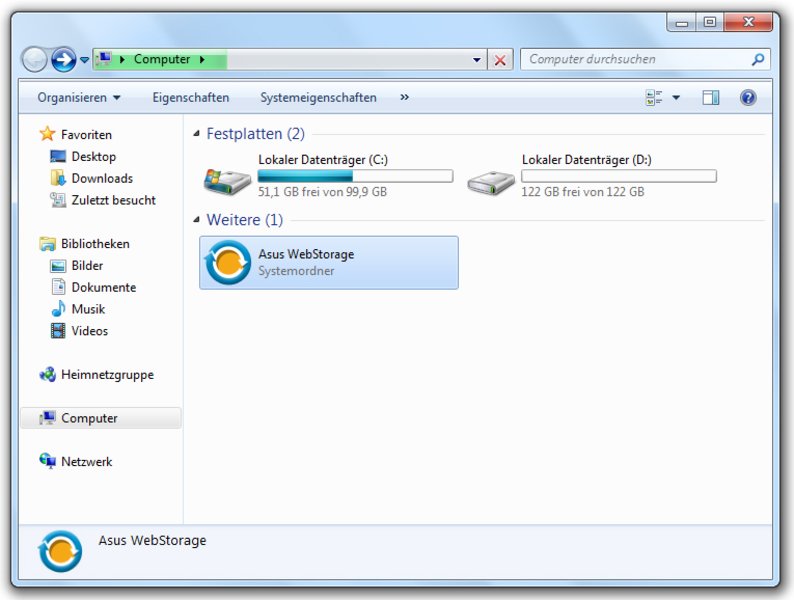Click the C: drive hard disk icon
The image size is (794, 600).
pyautogui.click(x=227, y=182)
